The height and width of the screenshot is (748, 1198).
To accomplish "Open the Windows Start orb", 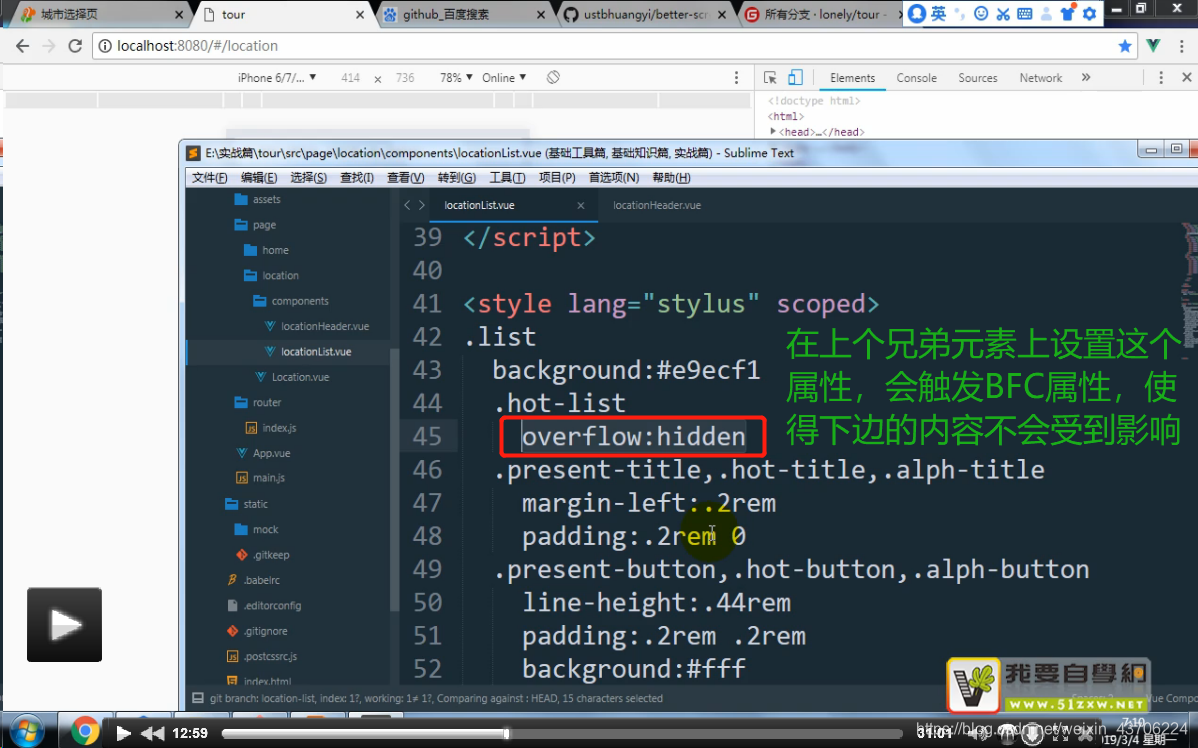I will tap(28, 731).
